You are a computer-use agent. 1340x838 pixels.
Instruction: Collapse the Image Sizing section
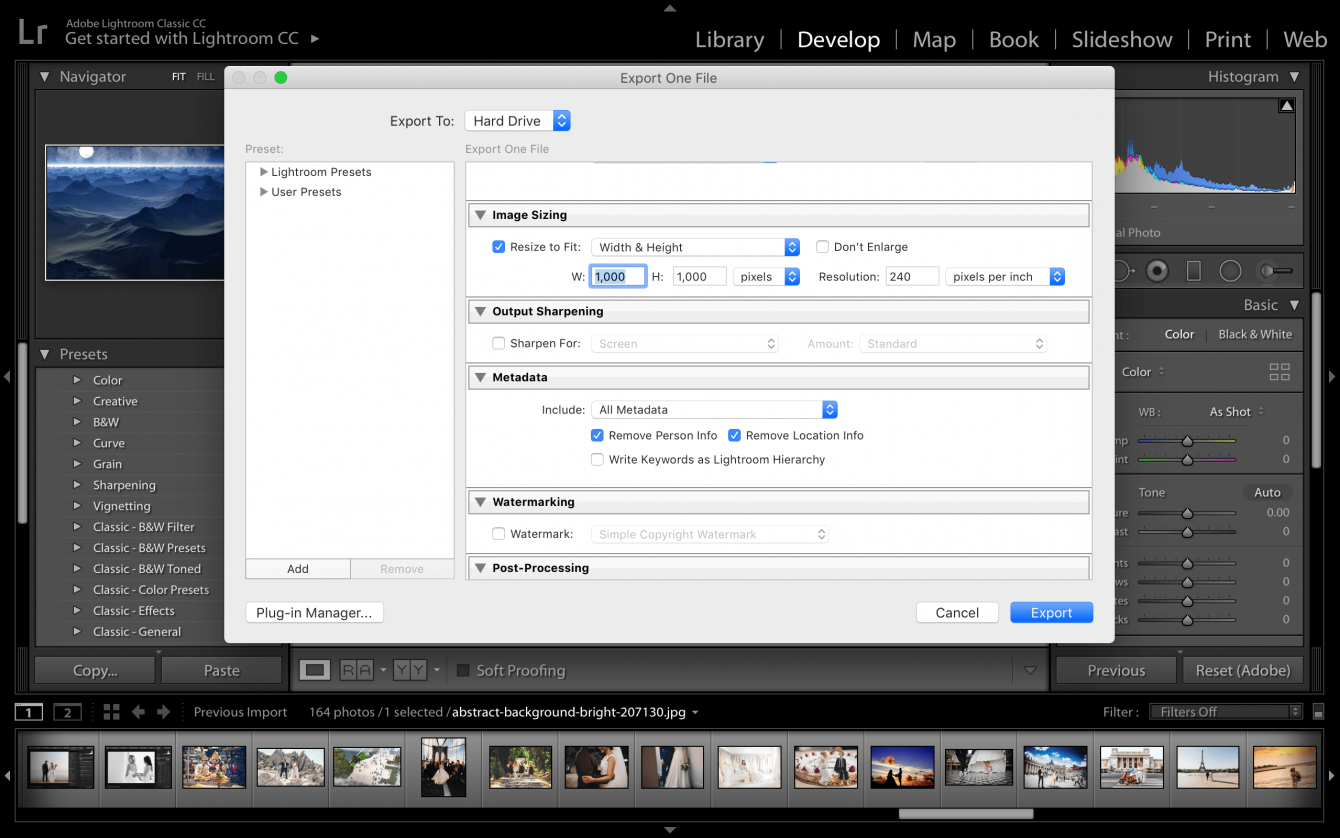[x=480, y=214]
